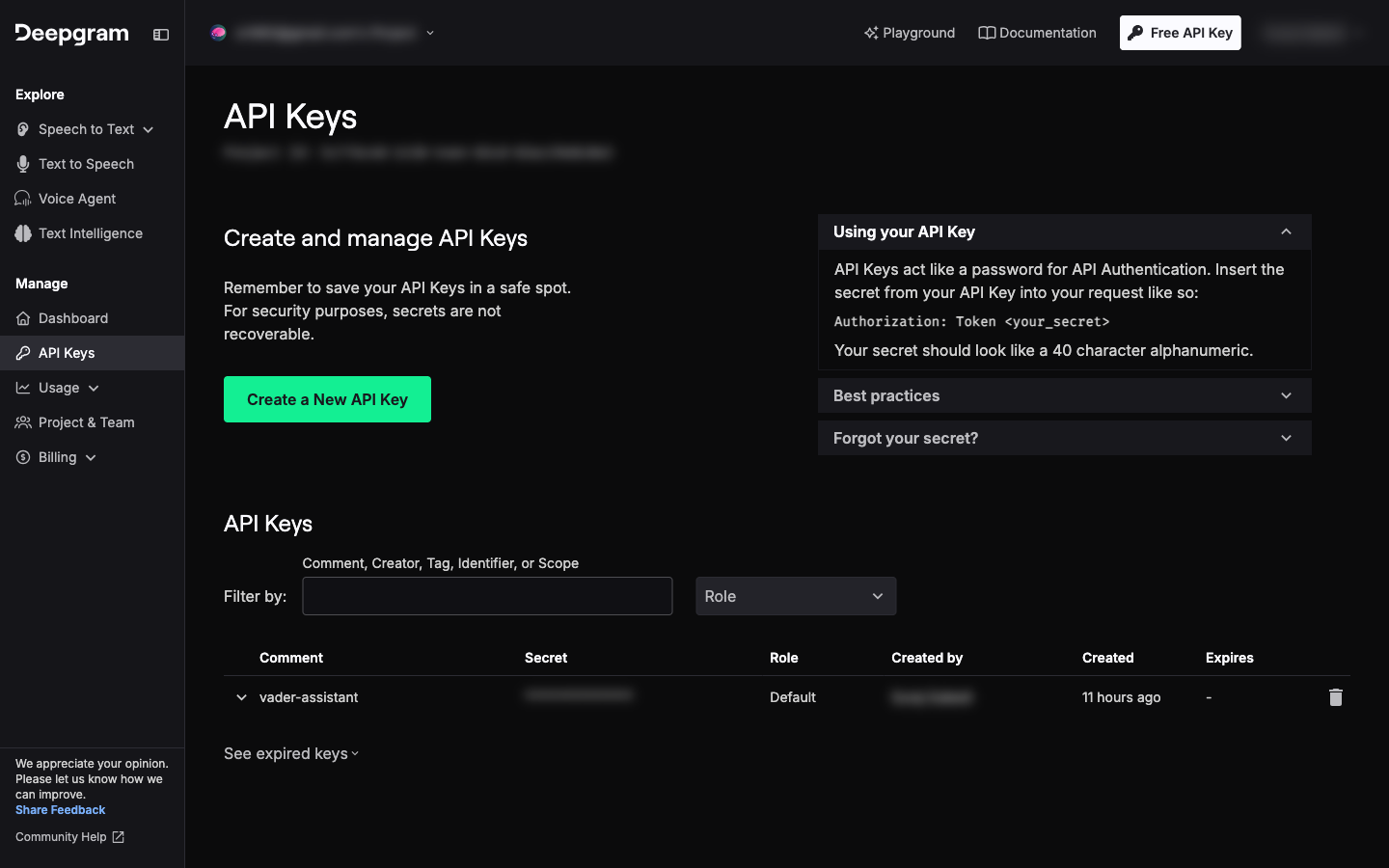Image resolution: width=1389 pixels, height=868 pixels.
Task: Go to the Dashboard page
Action: 73,318
